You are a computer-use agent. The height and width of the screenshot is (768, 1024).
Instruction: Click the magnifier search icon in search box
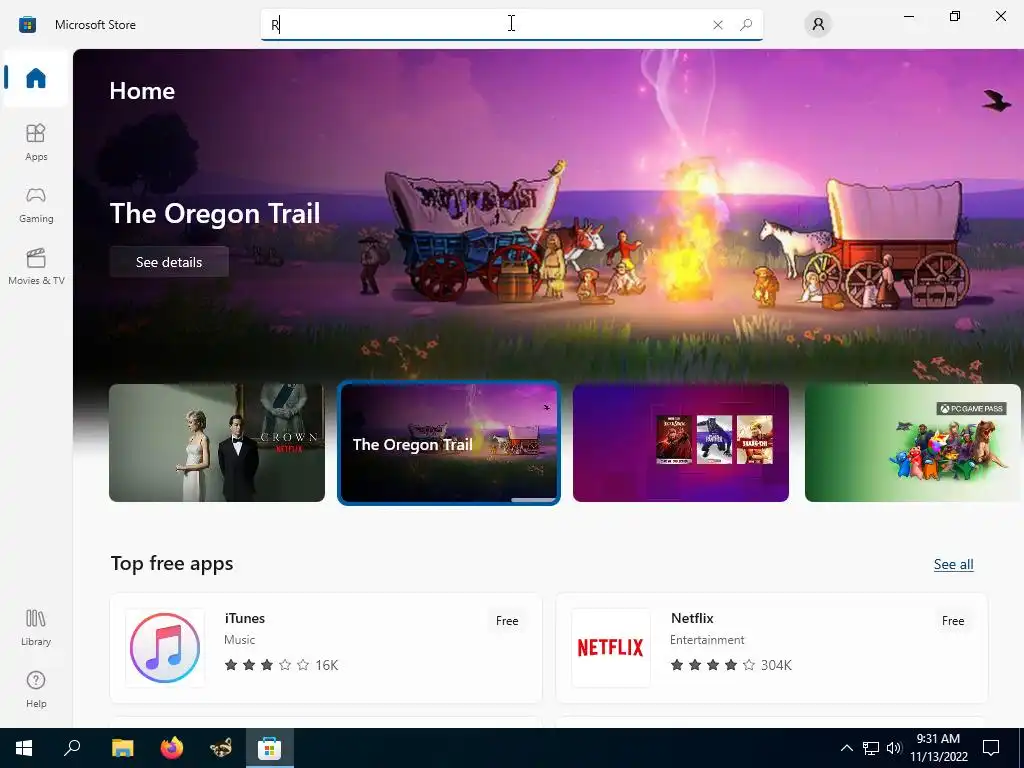(x=746, y=25)
